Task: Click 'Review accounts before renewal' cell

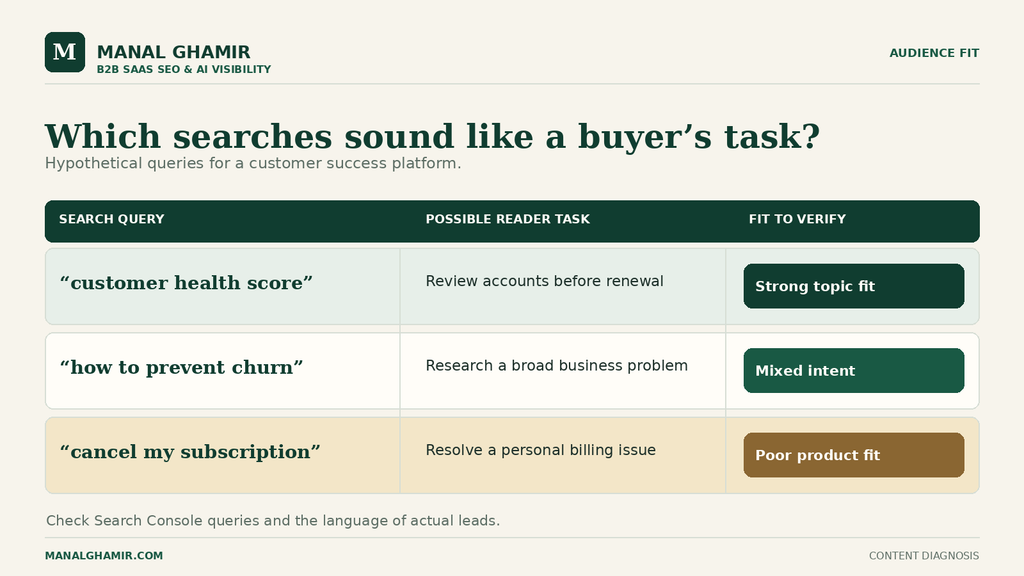Action: click(563, 286)
